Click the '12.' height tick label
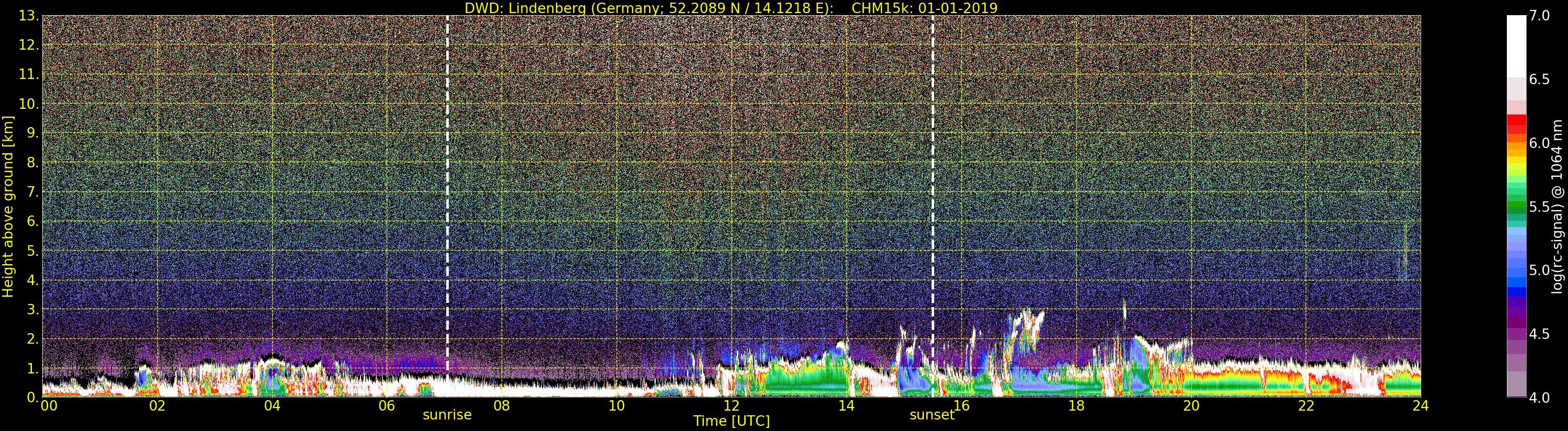 29,45
